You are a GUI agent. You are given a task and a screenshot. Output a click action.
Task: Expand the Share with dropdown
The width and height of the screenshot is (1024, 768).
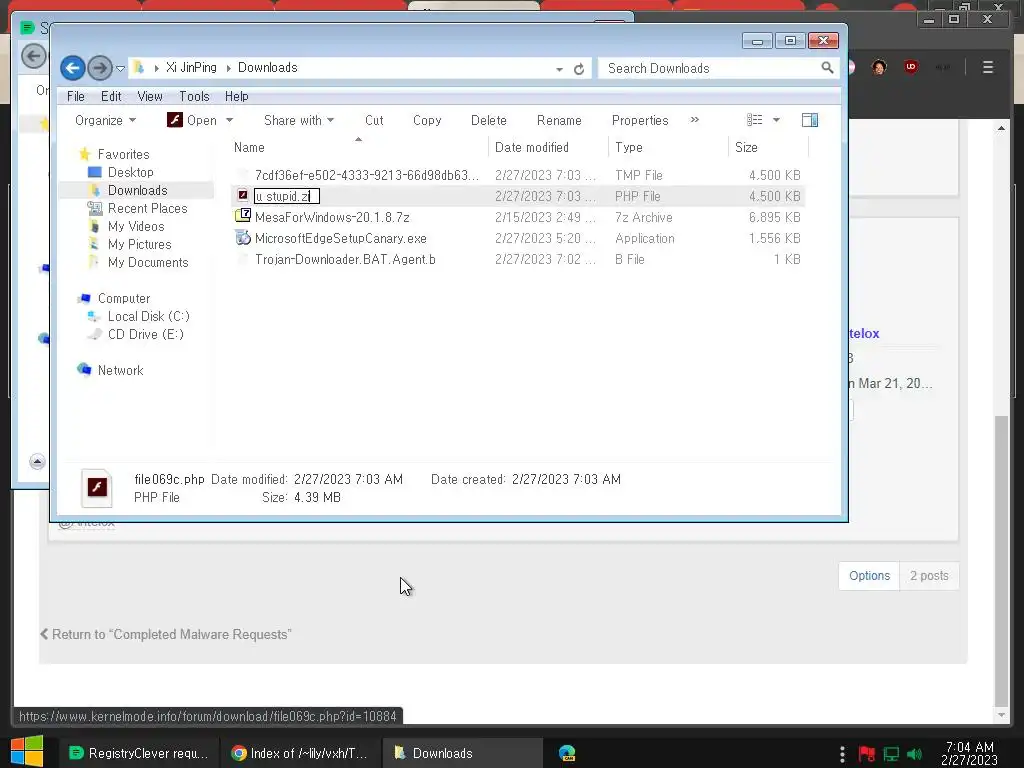click(298, 120)
